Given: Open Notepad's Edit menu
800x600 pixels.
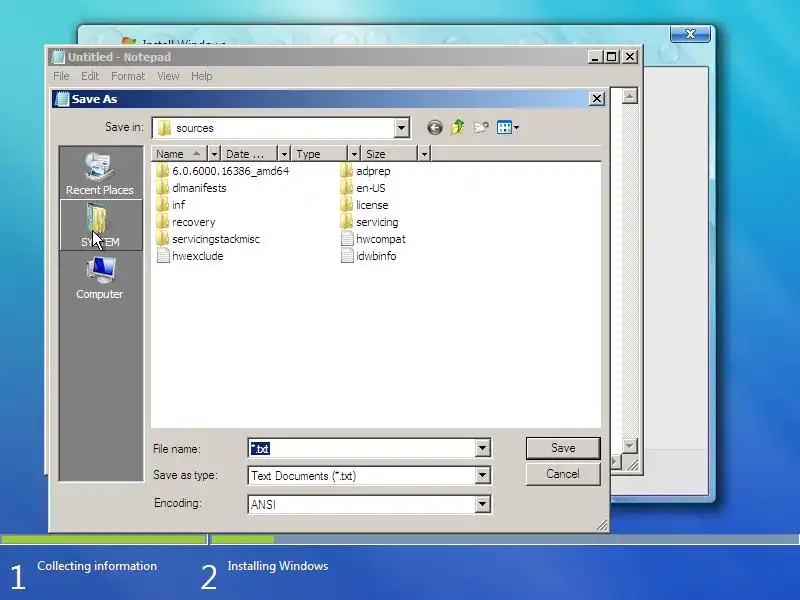Looking at the screenshot, I should tap(90, 76).
